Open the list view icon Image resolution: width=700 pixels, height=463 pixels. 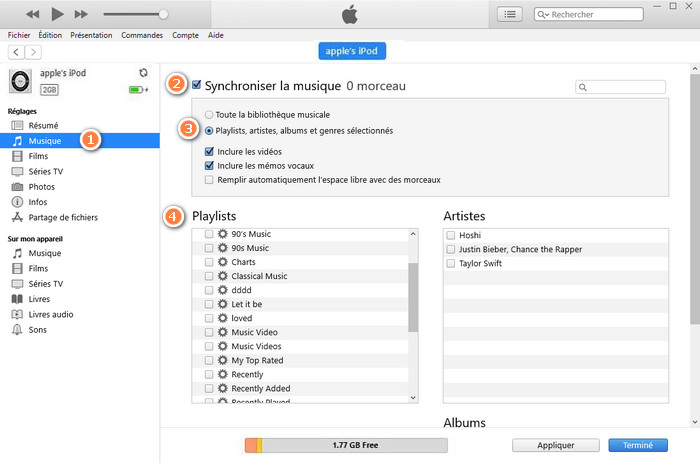click(x=511, y=14)
